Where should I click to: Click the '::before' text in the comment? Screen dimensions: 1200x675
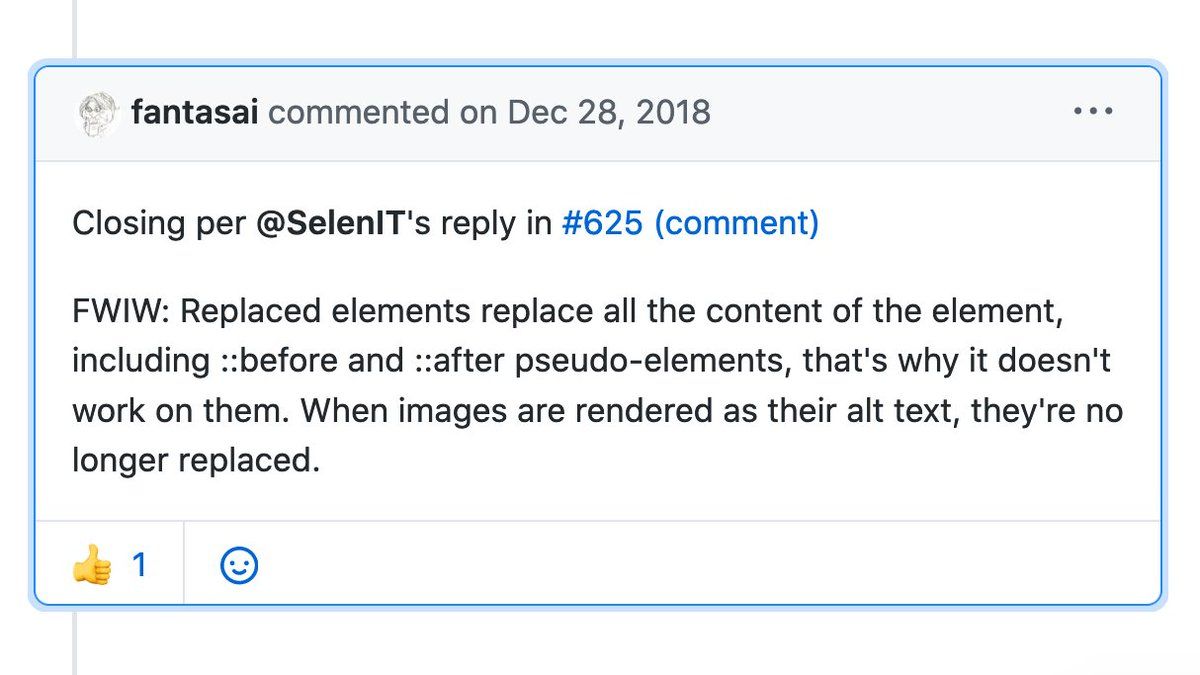point(274,361)
